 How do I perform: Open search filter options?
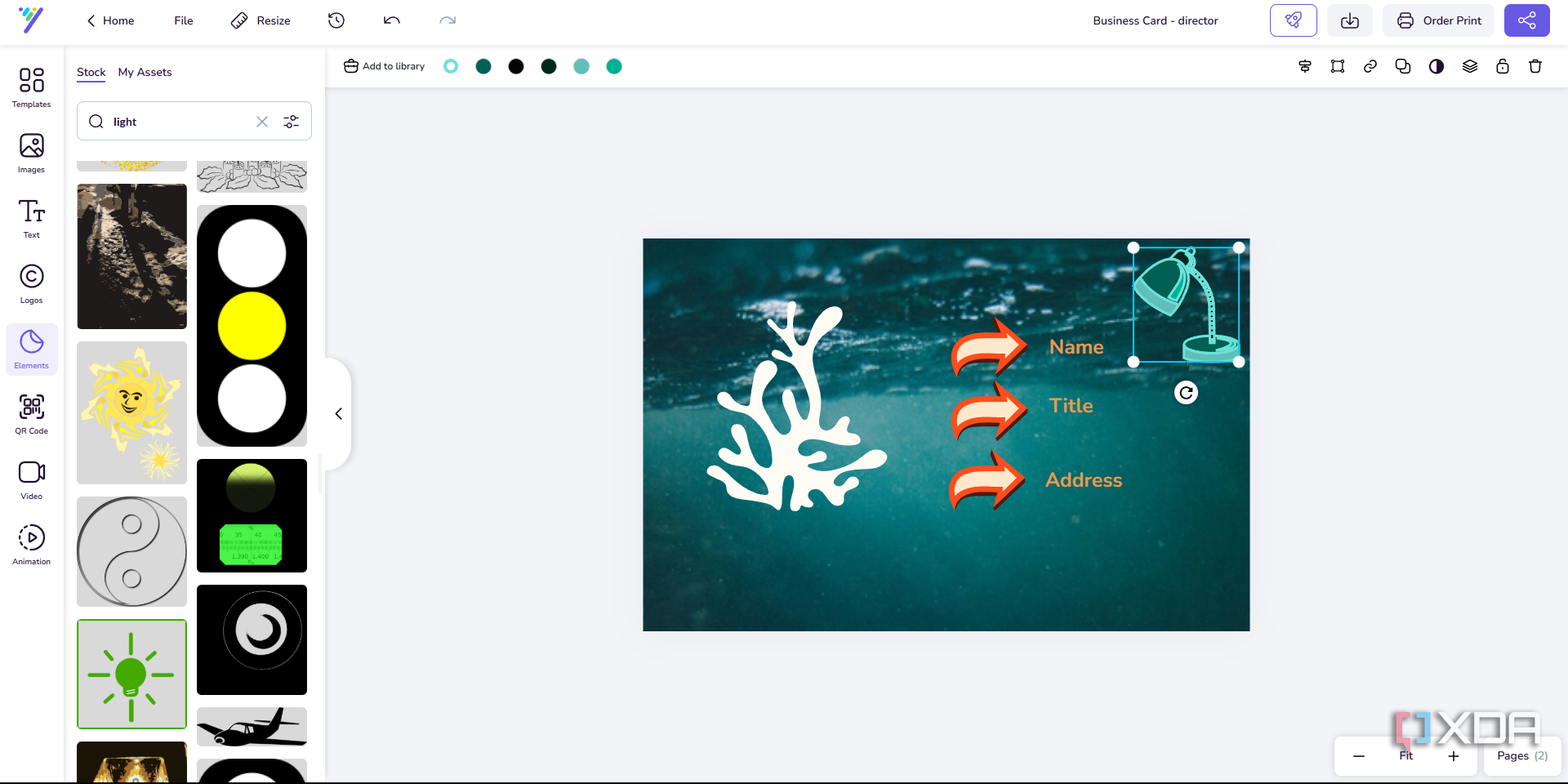coord(292,122)
